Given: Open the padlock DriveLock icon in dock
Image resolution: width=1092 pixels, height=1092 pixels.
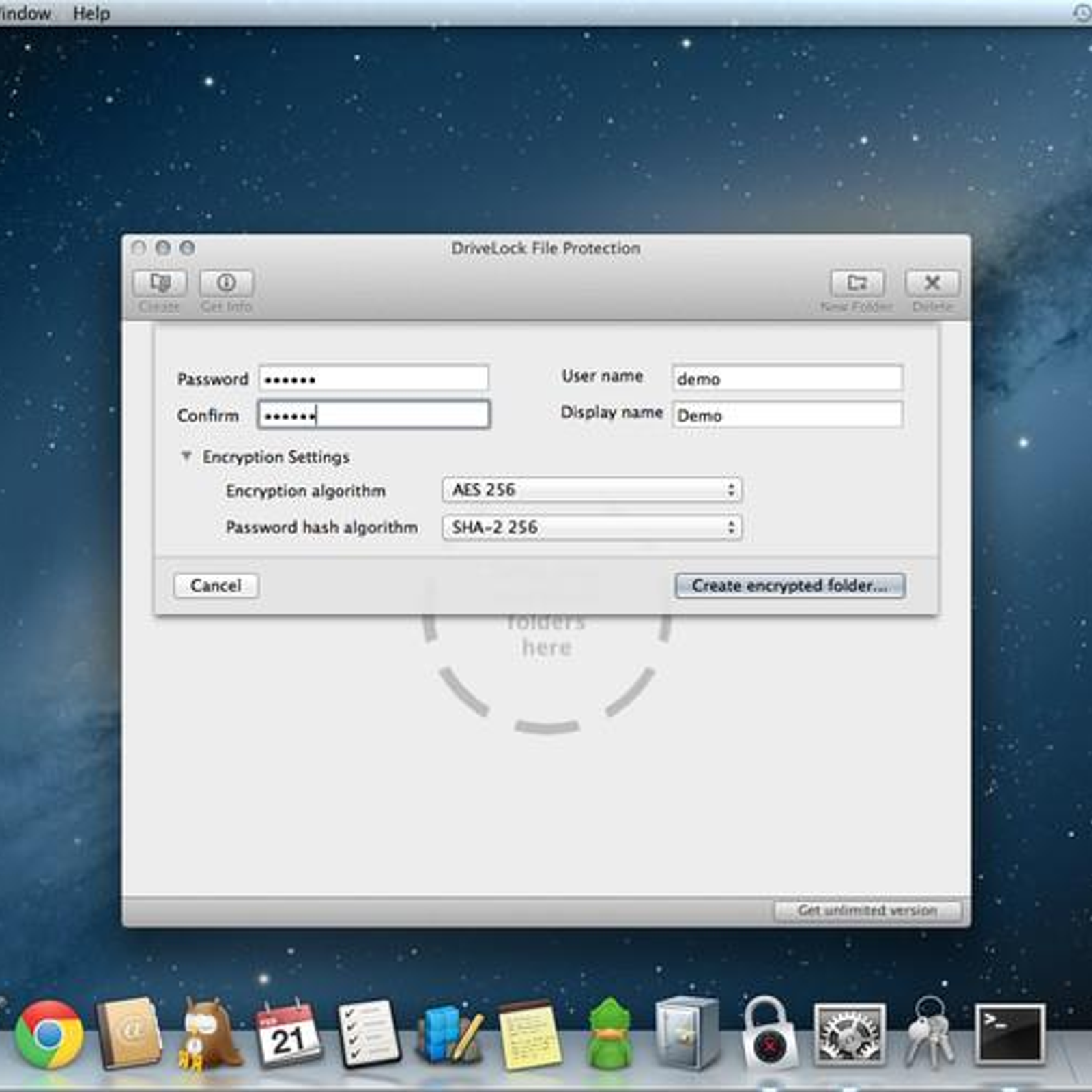Looking at the screenshot, I should tap(769, 1034).
